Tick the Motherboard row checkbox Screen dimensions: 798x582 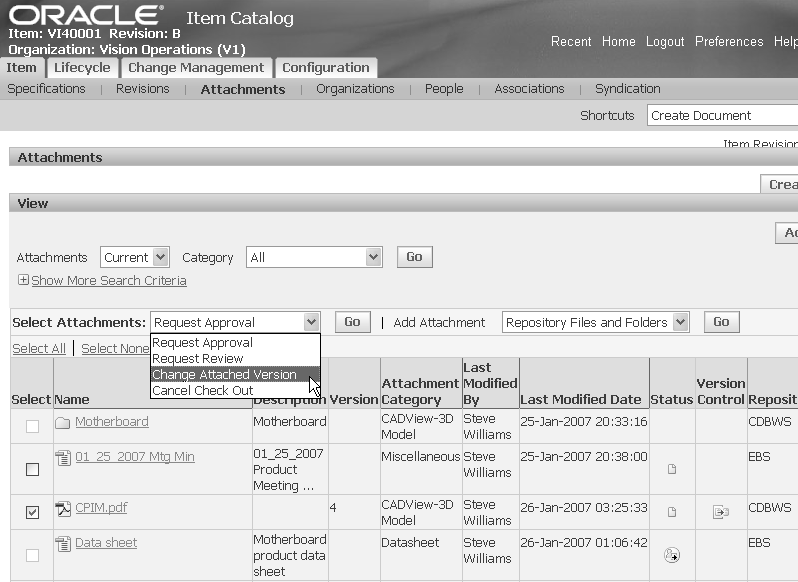click(32, 426)
